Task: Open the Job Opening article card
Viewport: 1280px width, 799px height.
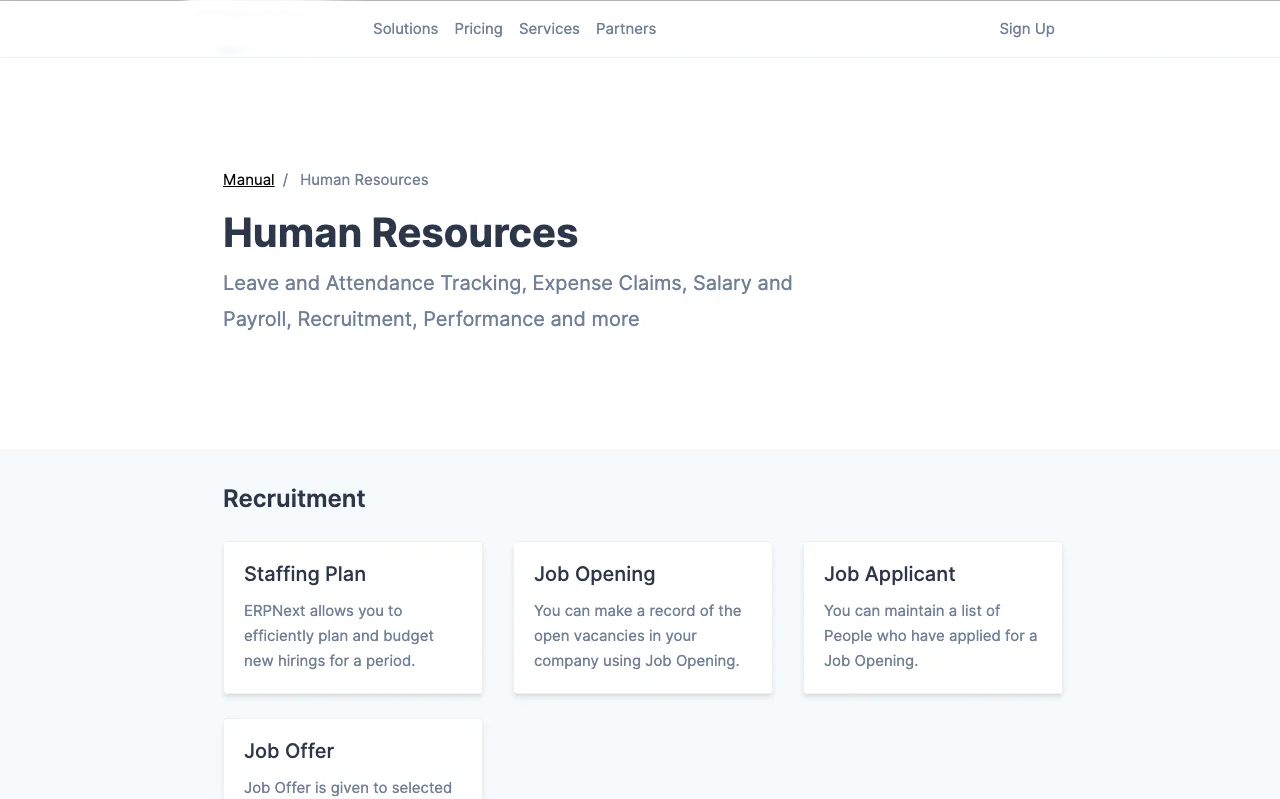Action: 642,617
